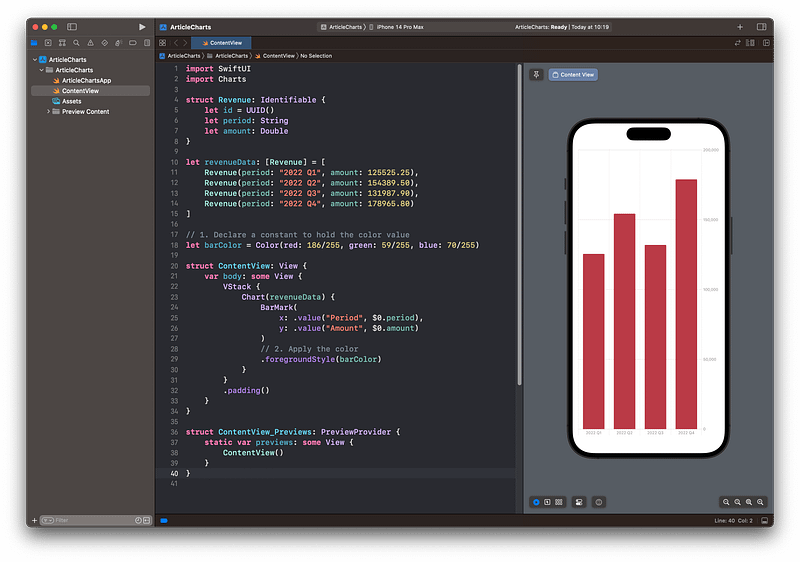Switch to Live preview mode
The image size is (800, 562).
pos(536,502)
